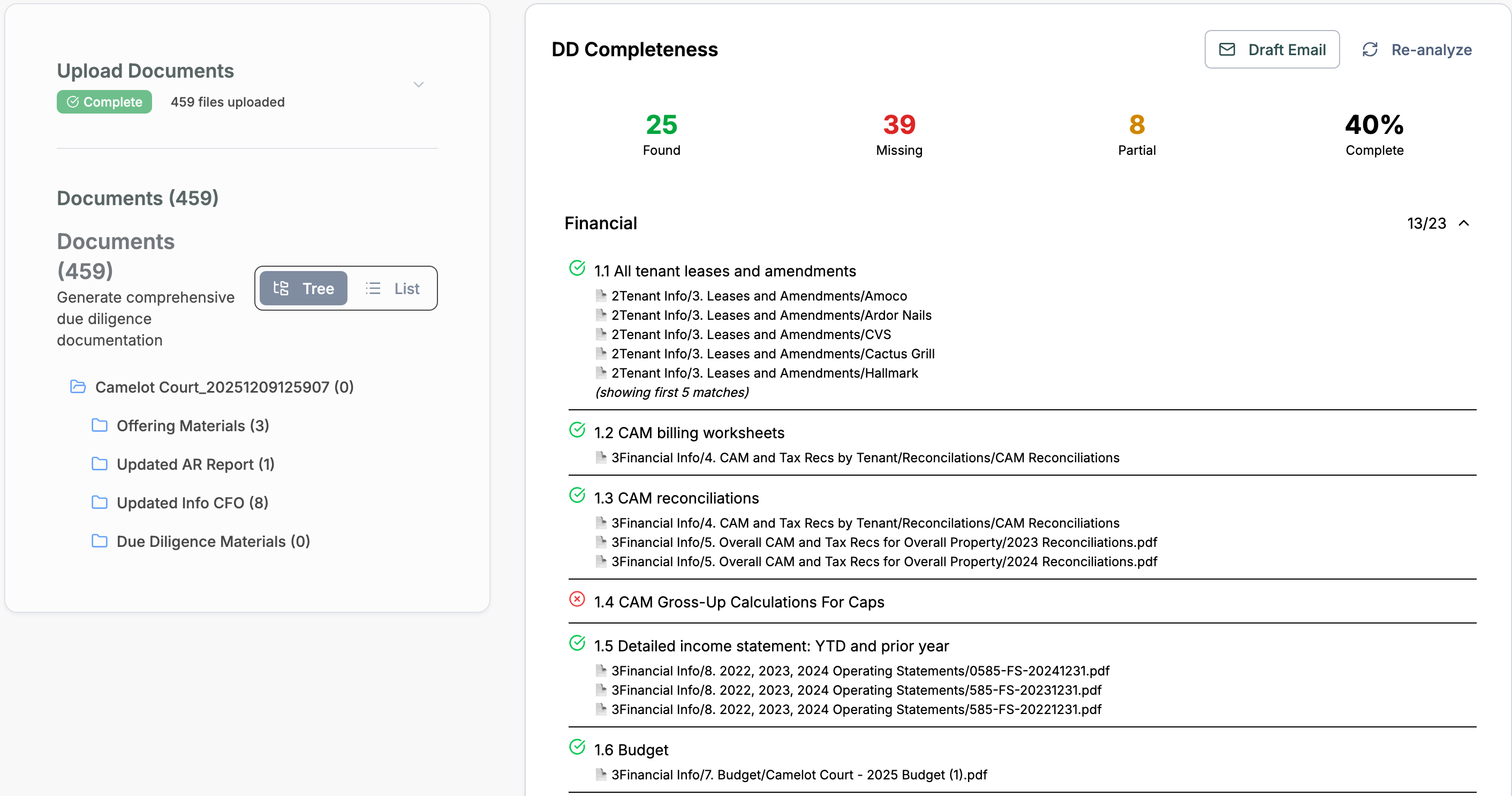Click the red X icon beside CAM Gross-Up Calculations
Image resolution: width=1512 pixels, height=796 pixels.
(x=577, y=599)
